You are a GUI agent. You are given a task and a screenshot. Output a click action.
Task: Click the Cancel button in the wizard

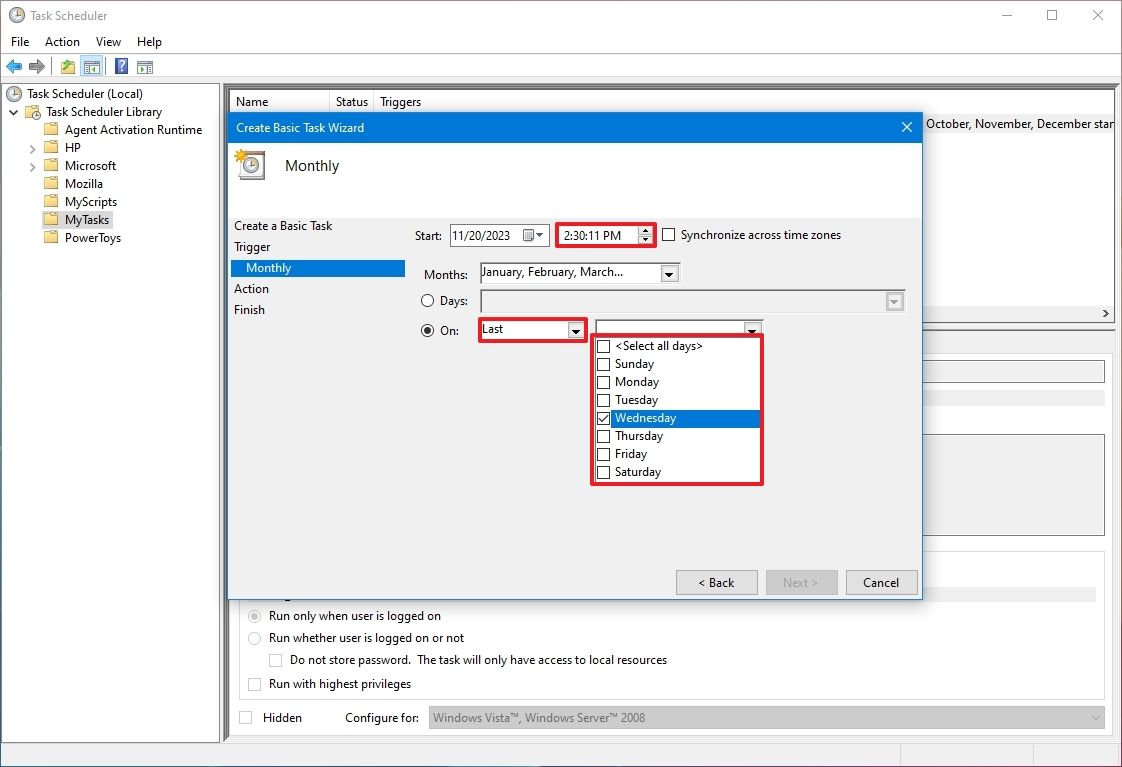[880, 582]
